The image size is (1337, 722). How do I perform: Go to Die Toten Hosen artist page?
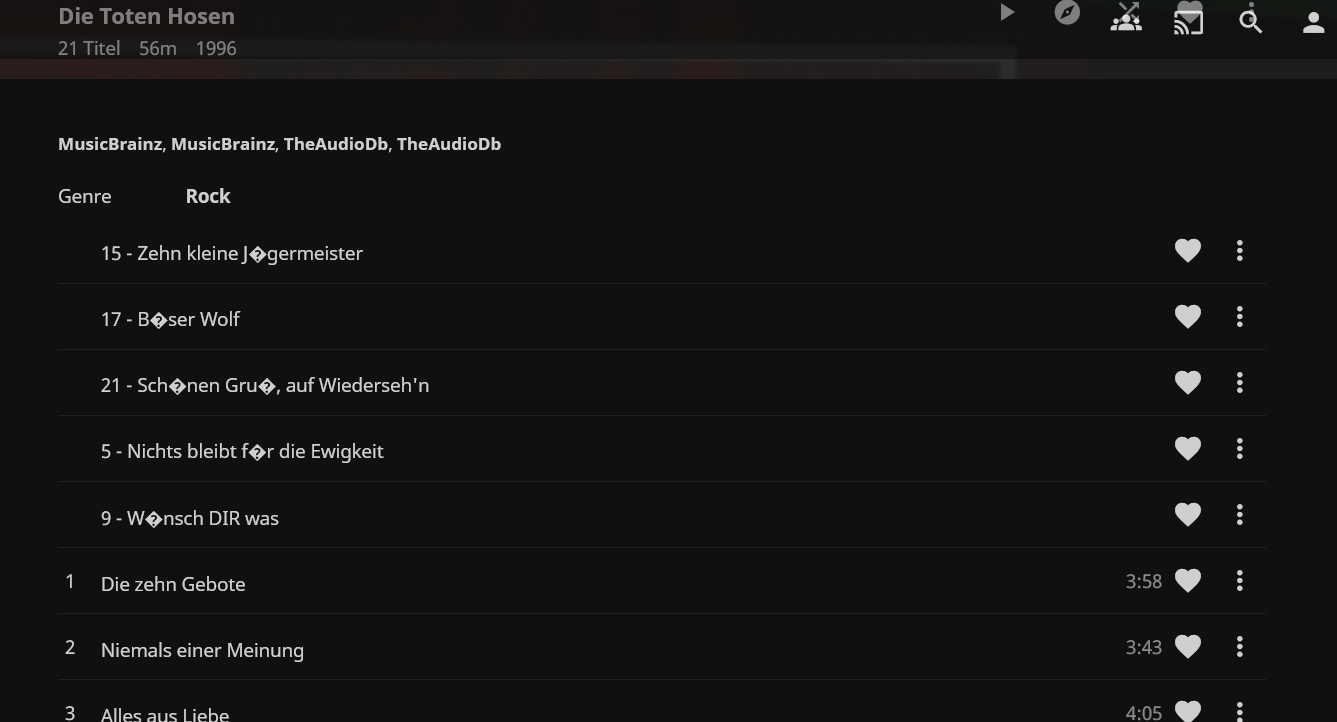click(x=146, y=16)
